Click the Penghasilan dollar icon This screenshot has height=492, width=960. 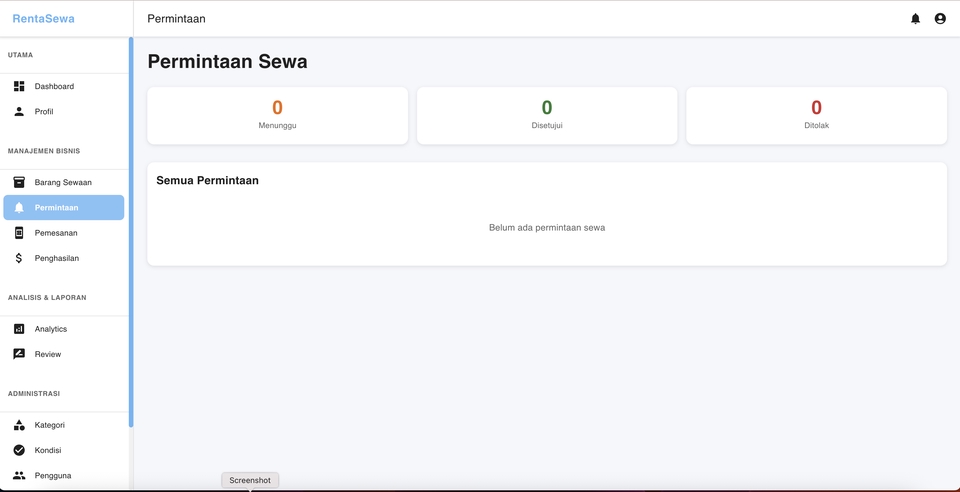click(x=19, y=258)
